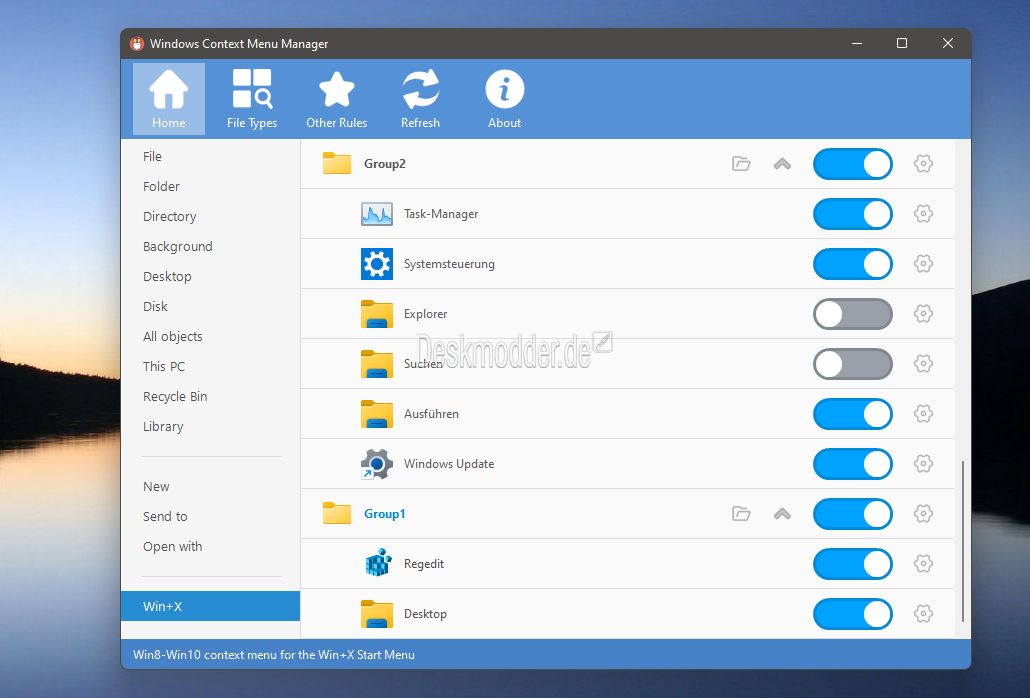The image size is (1030, 698).
Task: Select Directory in the sidebar
Action: (211, 217)
